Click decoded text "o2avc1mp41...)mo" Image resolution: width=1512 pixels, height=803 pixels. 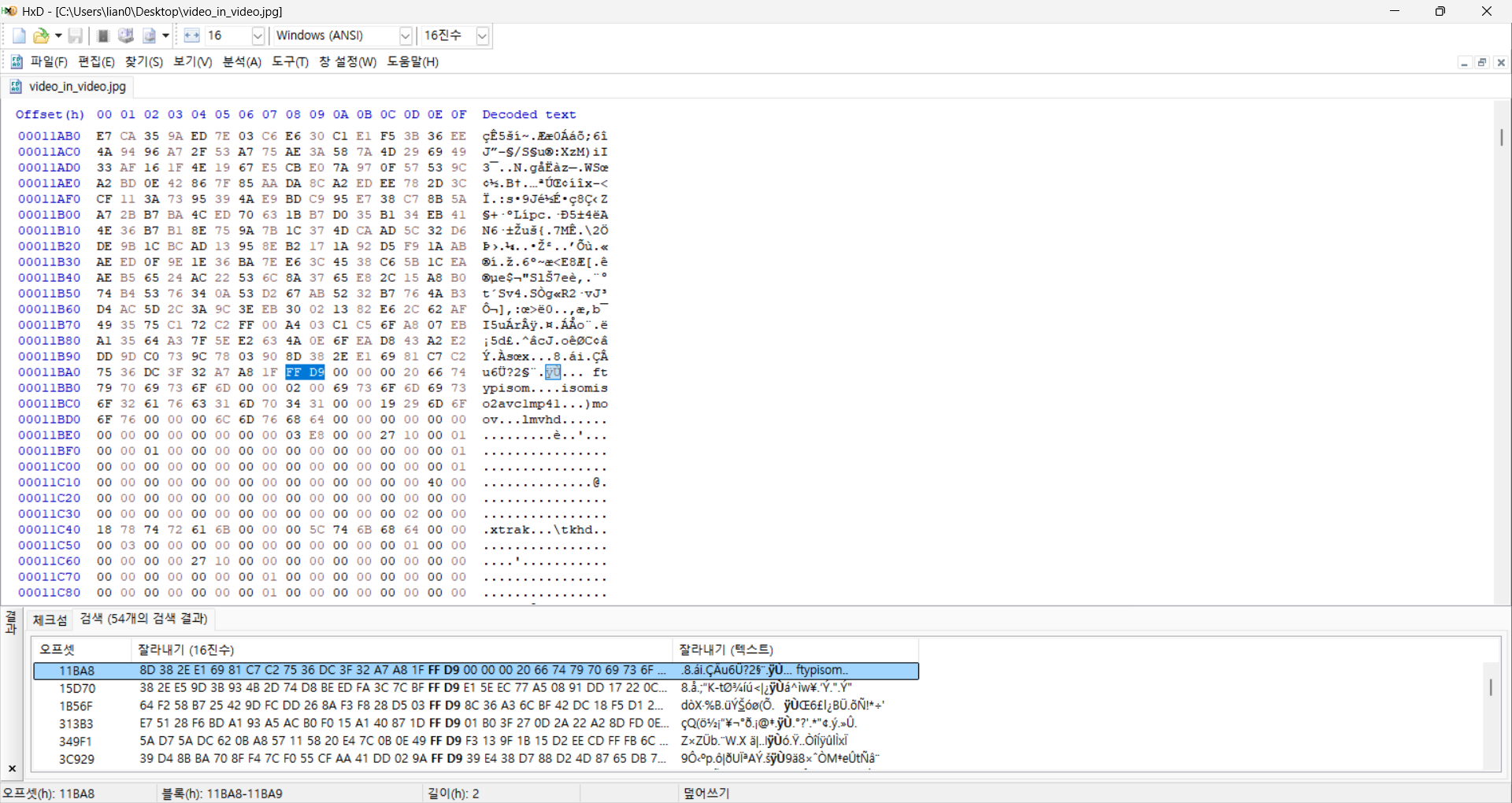pos(545,404)
